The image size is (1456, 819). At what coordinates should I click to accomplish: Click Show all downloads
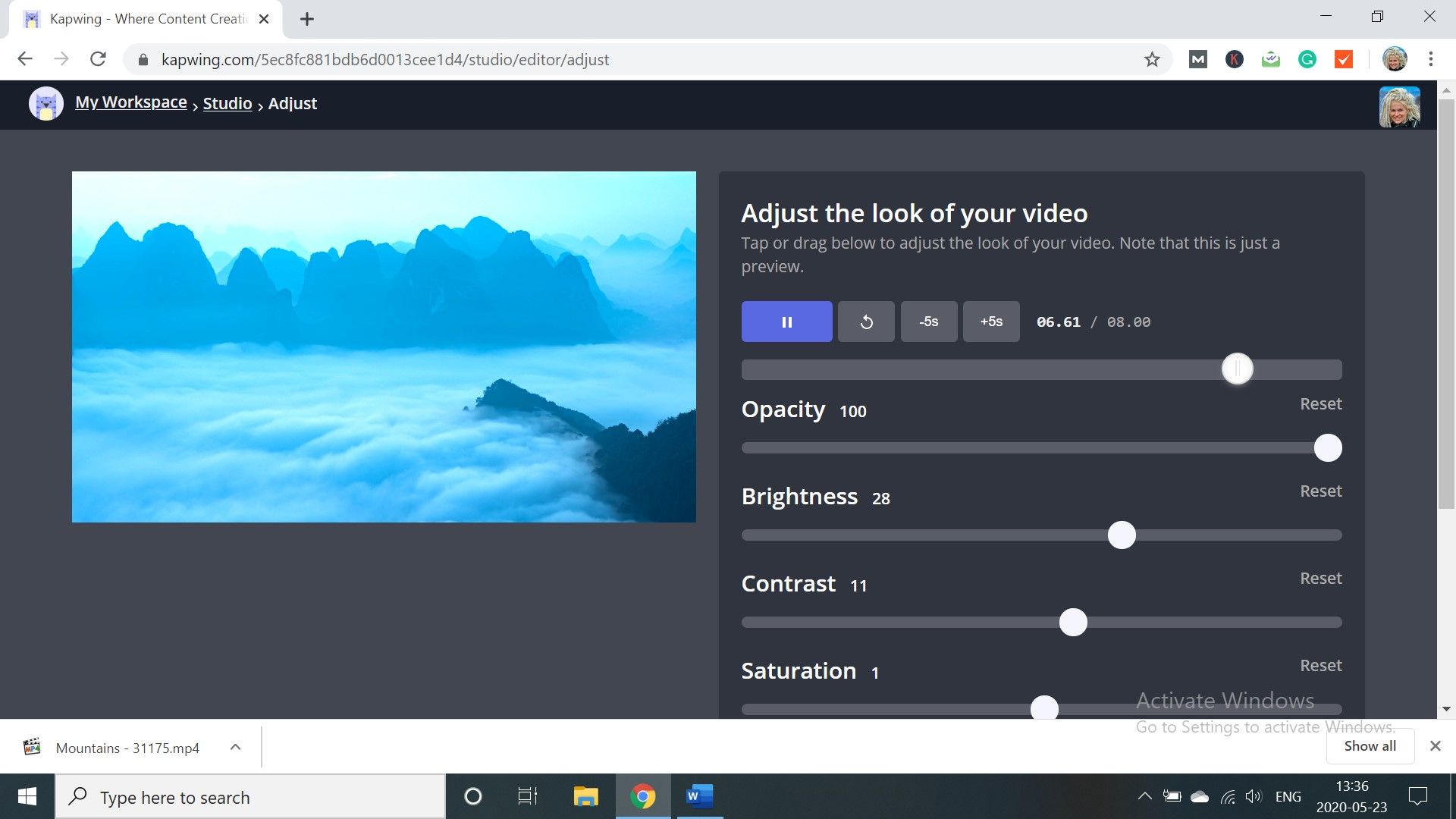point(1370,745)
